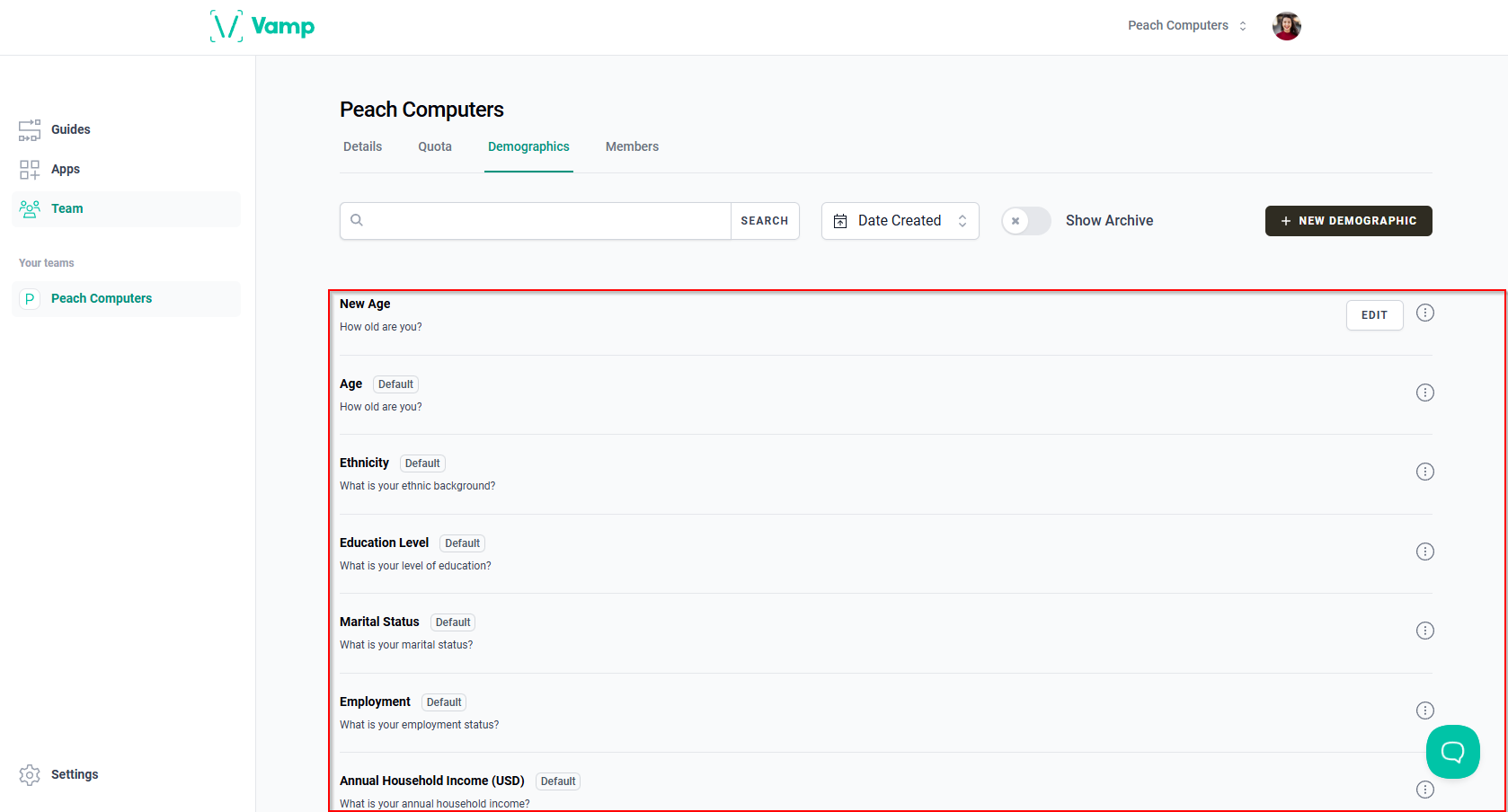Click the Peach Computers team avatar under Your teams

[x=30, y=298]
